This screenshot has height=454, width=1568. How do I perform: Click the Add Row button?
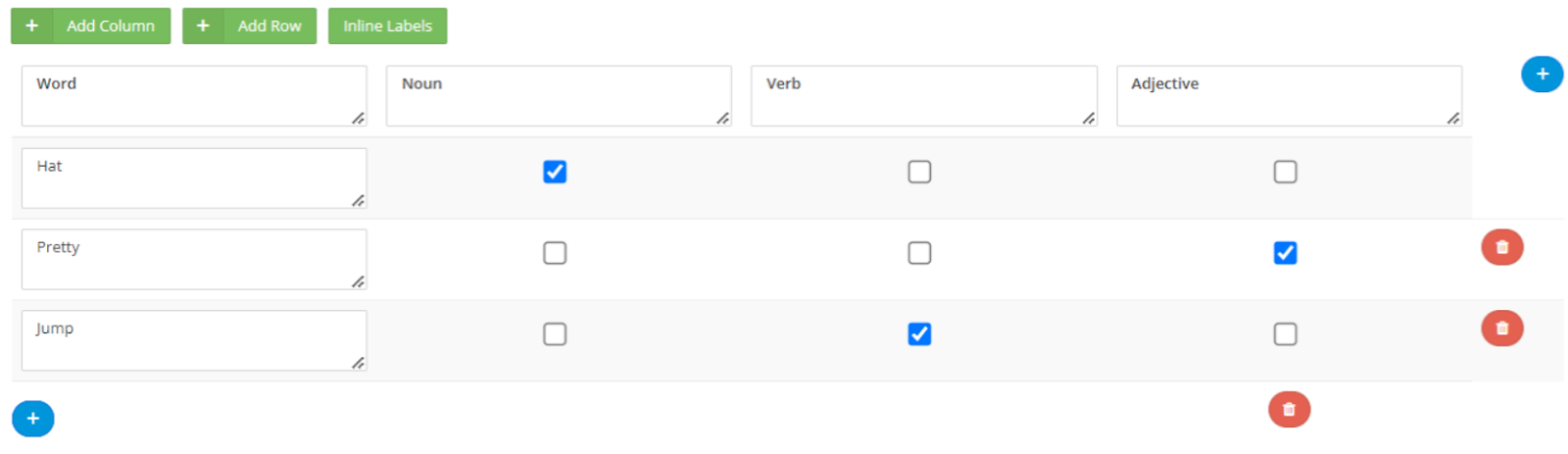250,26
